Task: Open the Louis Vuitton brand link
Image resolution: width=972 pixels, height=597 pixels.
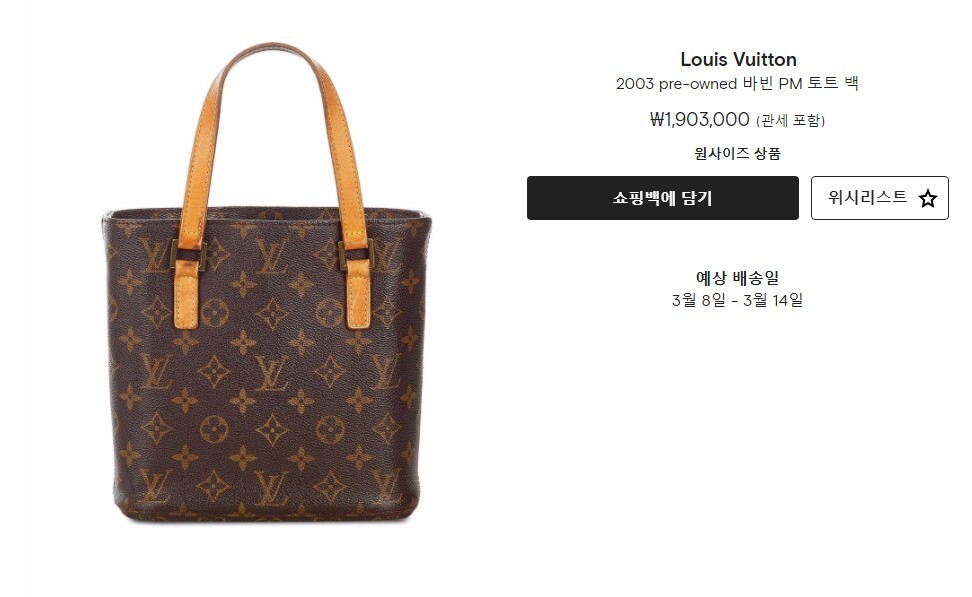Action: [738, 60]
